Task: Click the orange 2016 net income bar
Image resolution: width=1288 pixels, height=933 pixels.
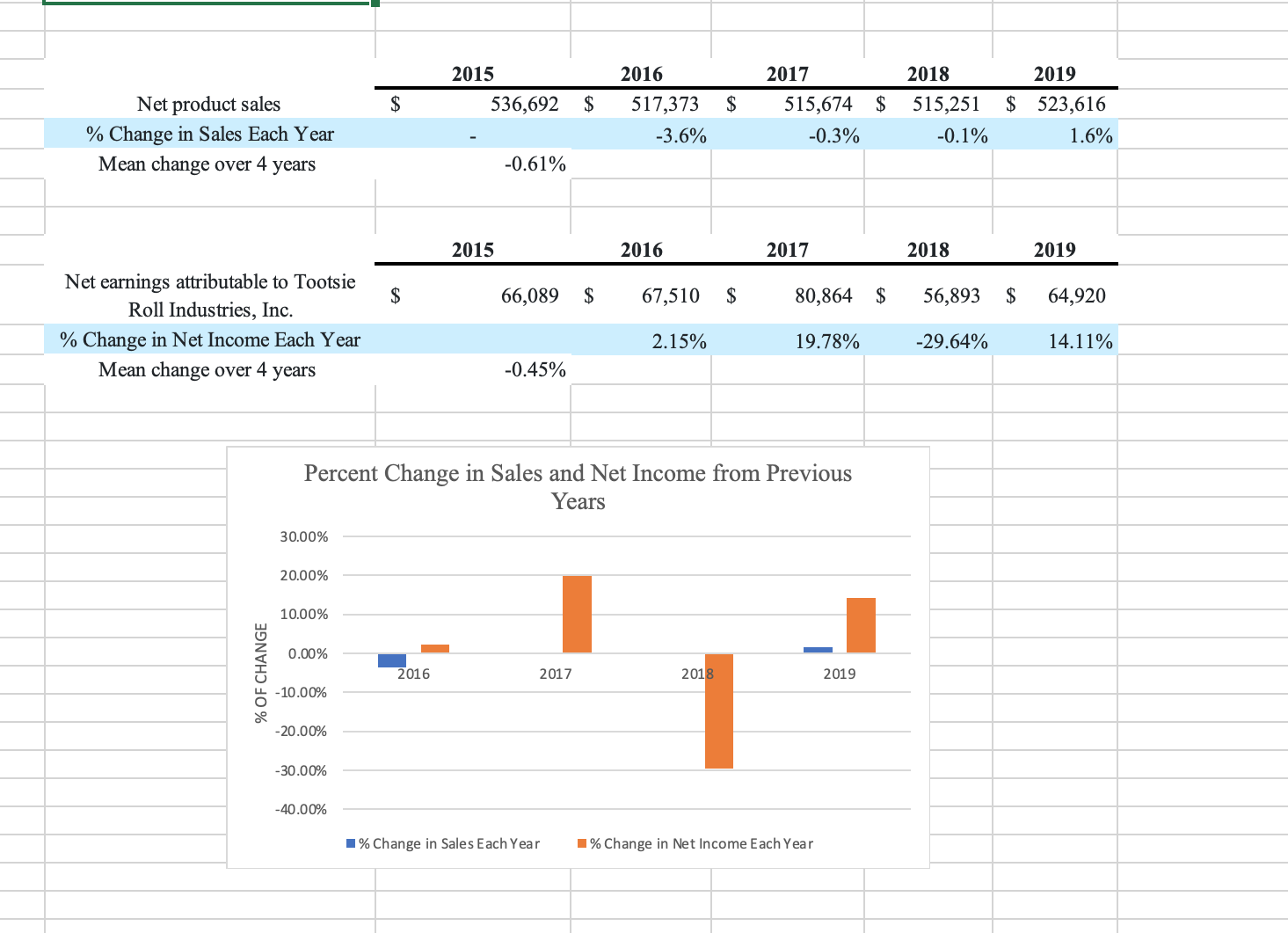Action: (x=435, y=649)
